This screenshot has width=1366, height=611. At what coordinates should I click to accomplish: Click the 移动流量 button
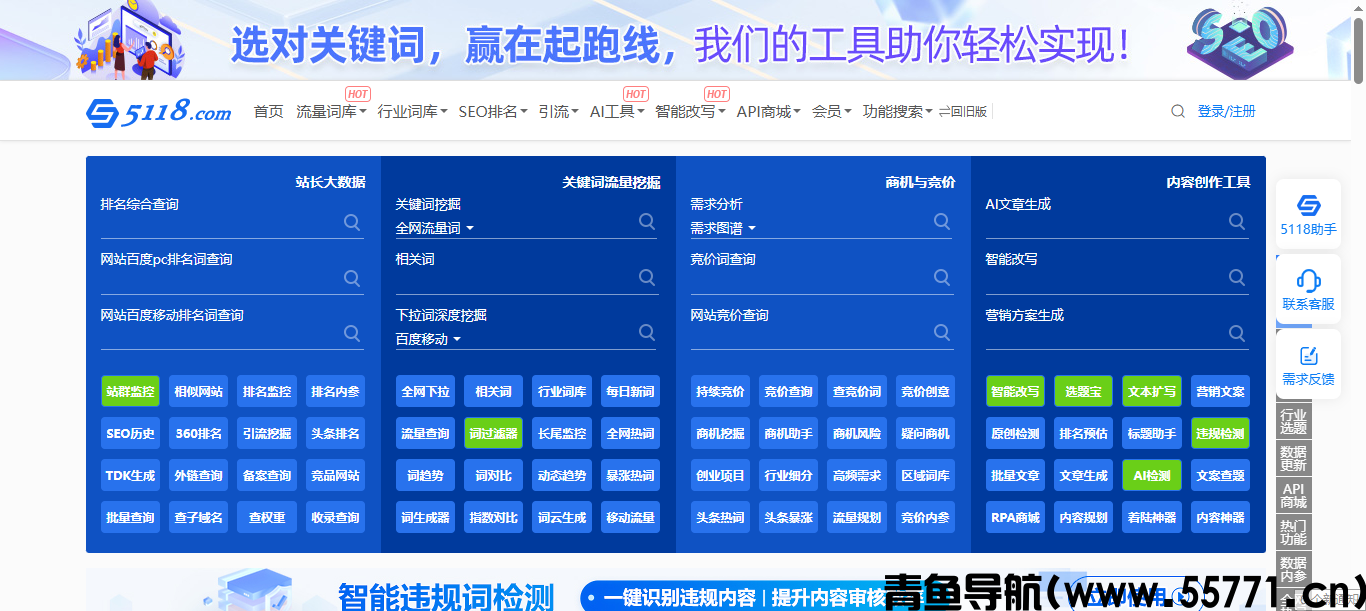click(630, 517)
